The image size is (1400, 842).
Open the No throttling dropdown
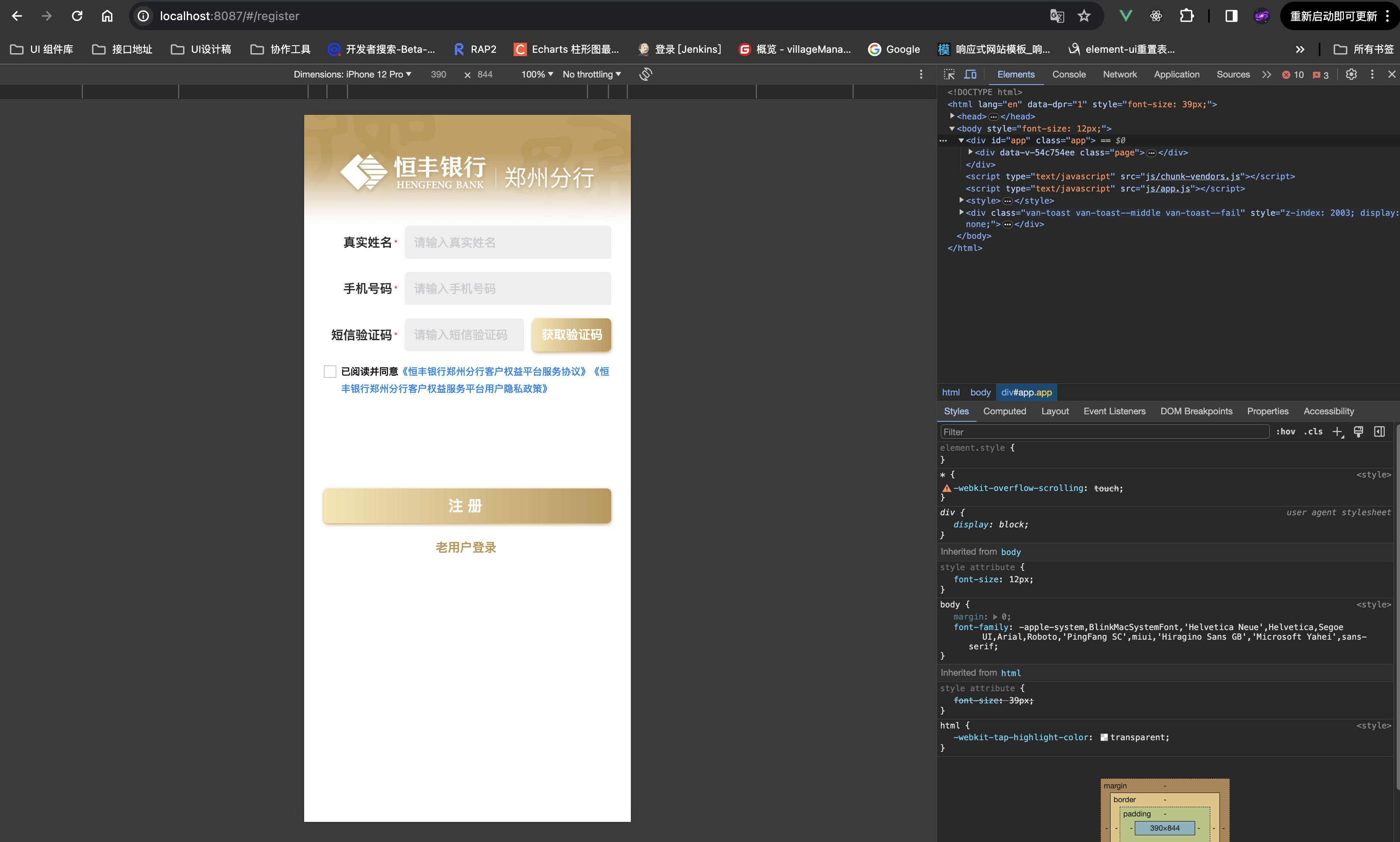click(592, 74)
